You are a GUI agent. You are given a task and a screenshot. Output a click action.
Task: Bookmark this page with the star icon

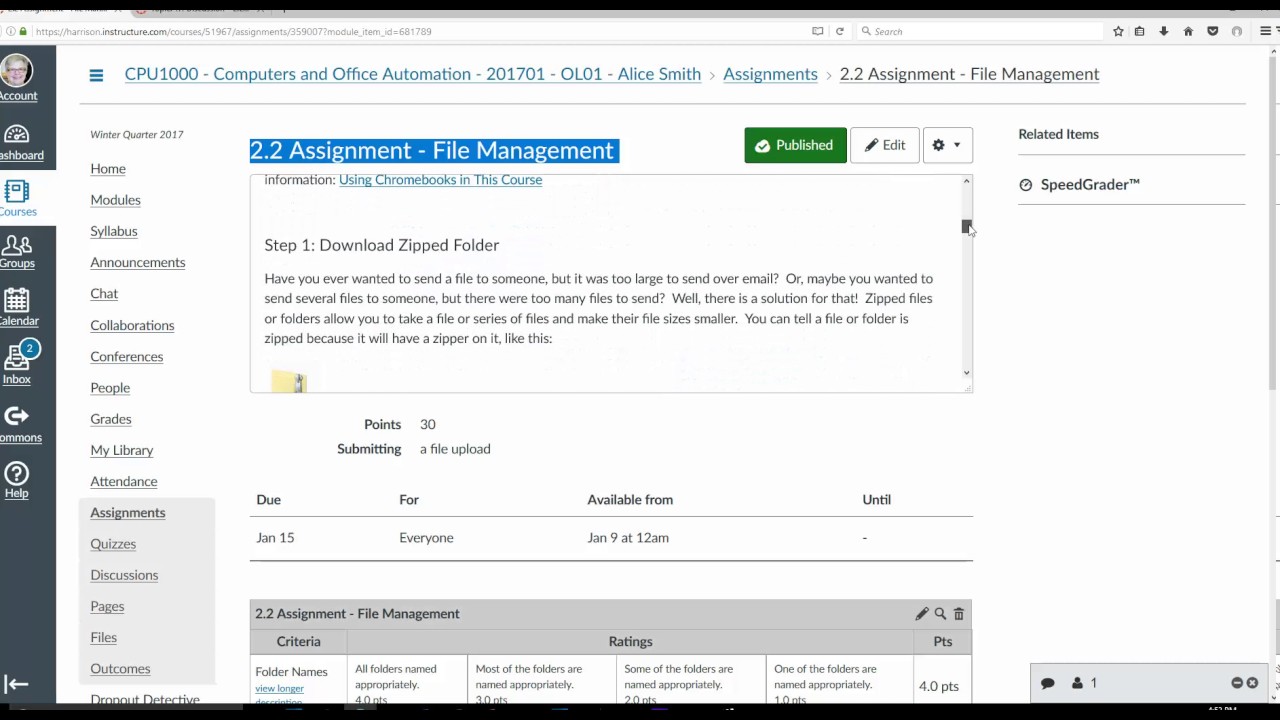(x=1118, y=31)
